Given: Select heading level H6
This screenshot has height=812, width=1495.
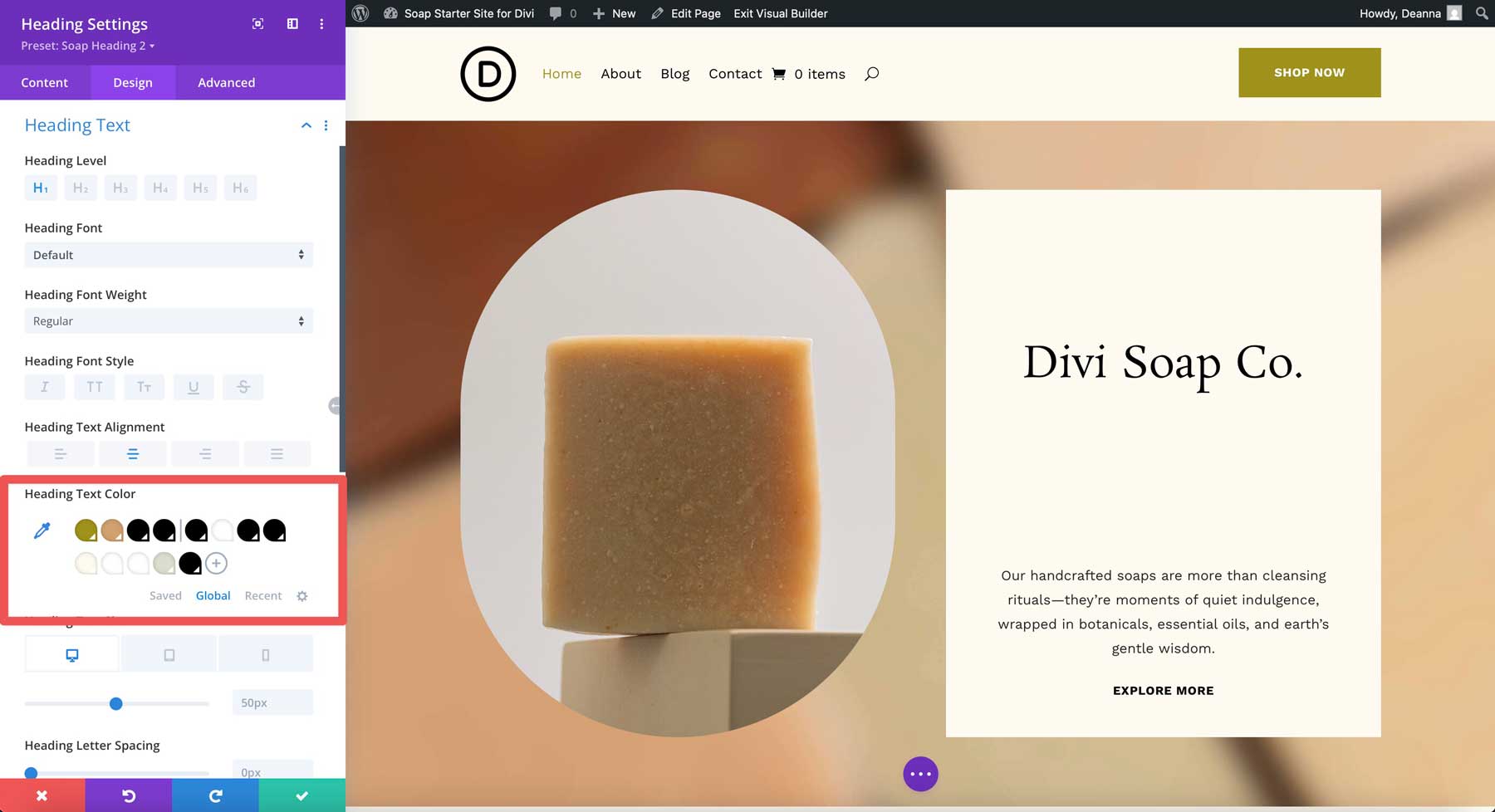Looking at the screenshot, I should 240,188.
